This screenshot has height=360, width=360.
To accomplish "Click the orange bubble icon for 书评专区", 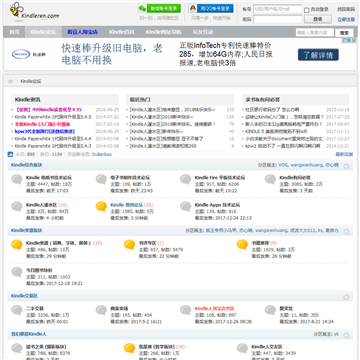I will coord(129,245).
